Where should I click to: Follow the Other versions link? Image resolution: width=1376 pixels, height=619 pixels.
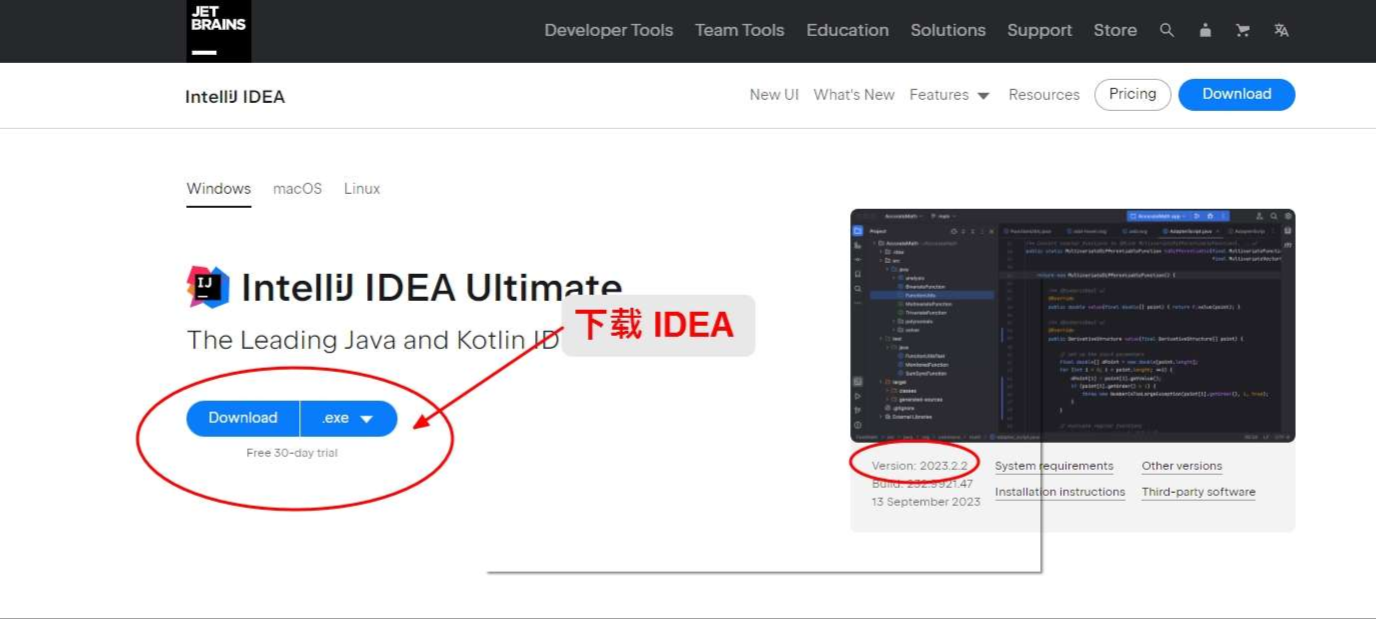1181,466
